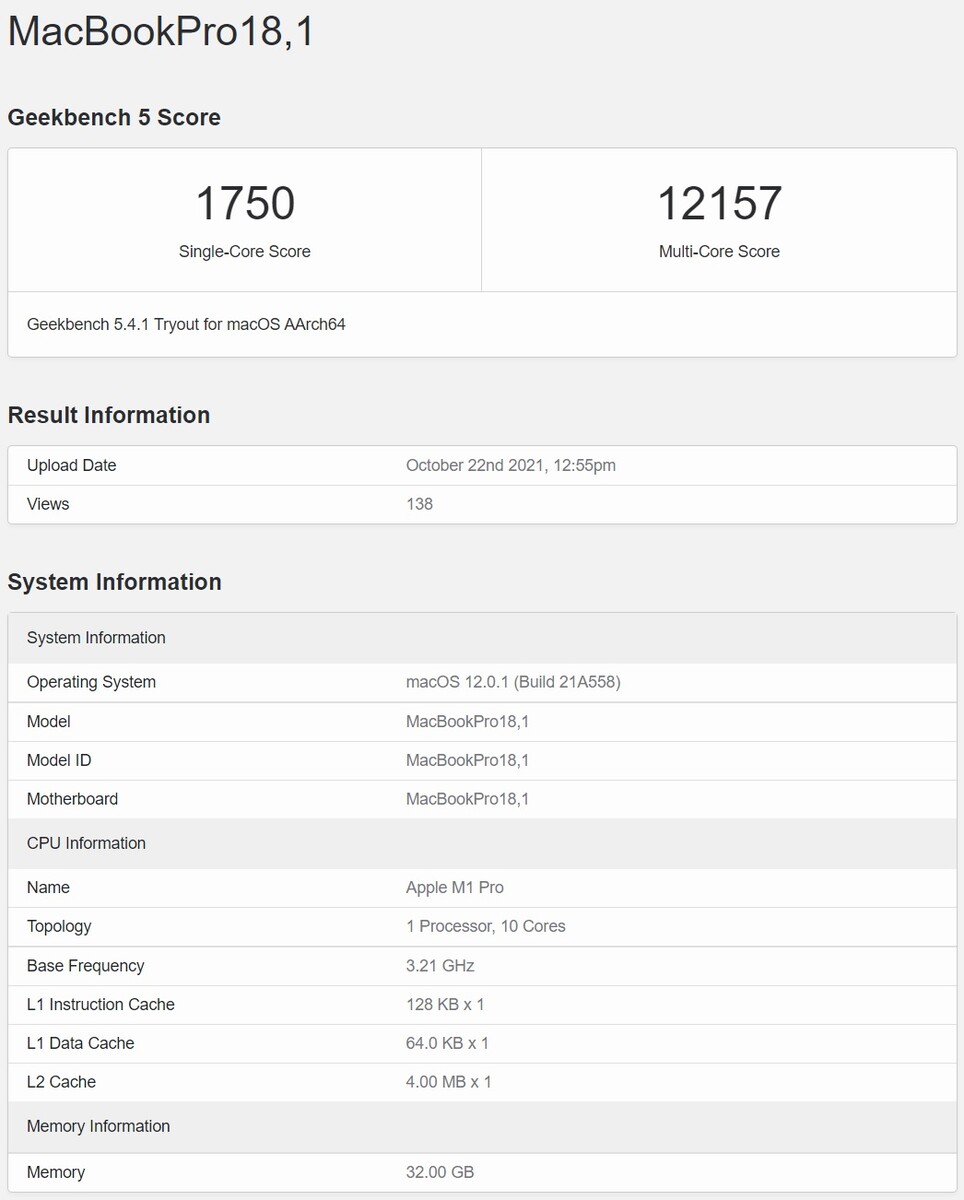
Task: Click the Motherboard row value
Action: click(467, 799)
